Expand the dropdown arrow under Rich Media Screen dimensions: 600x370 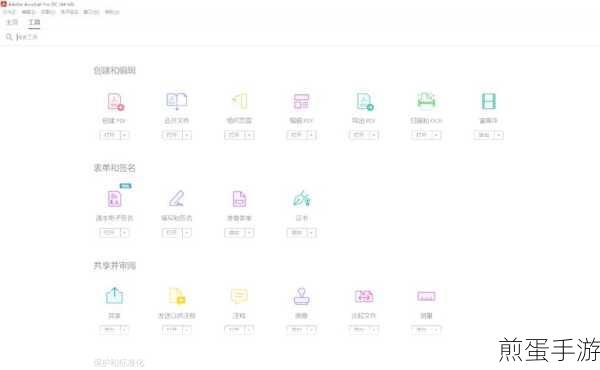point(498,135)
